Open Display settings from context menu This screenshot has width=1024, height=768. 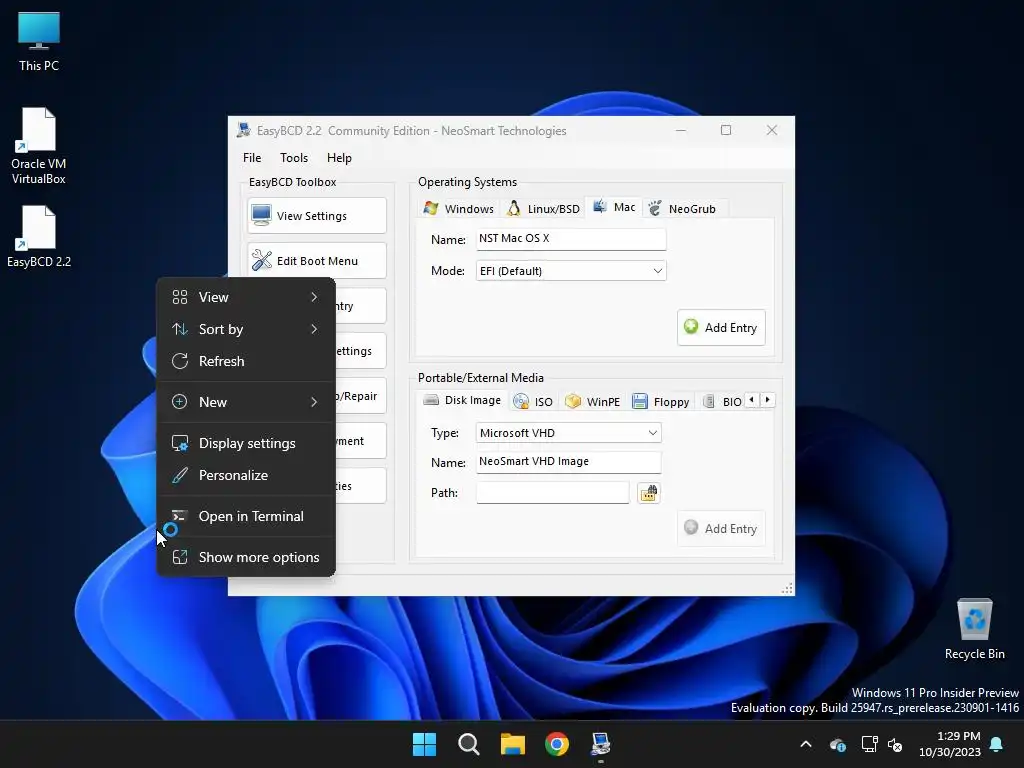246,443
